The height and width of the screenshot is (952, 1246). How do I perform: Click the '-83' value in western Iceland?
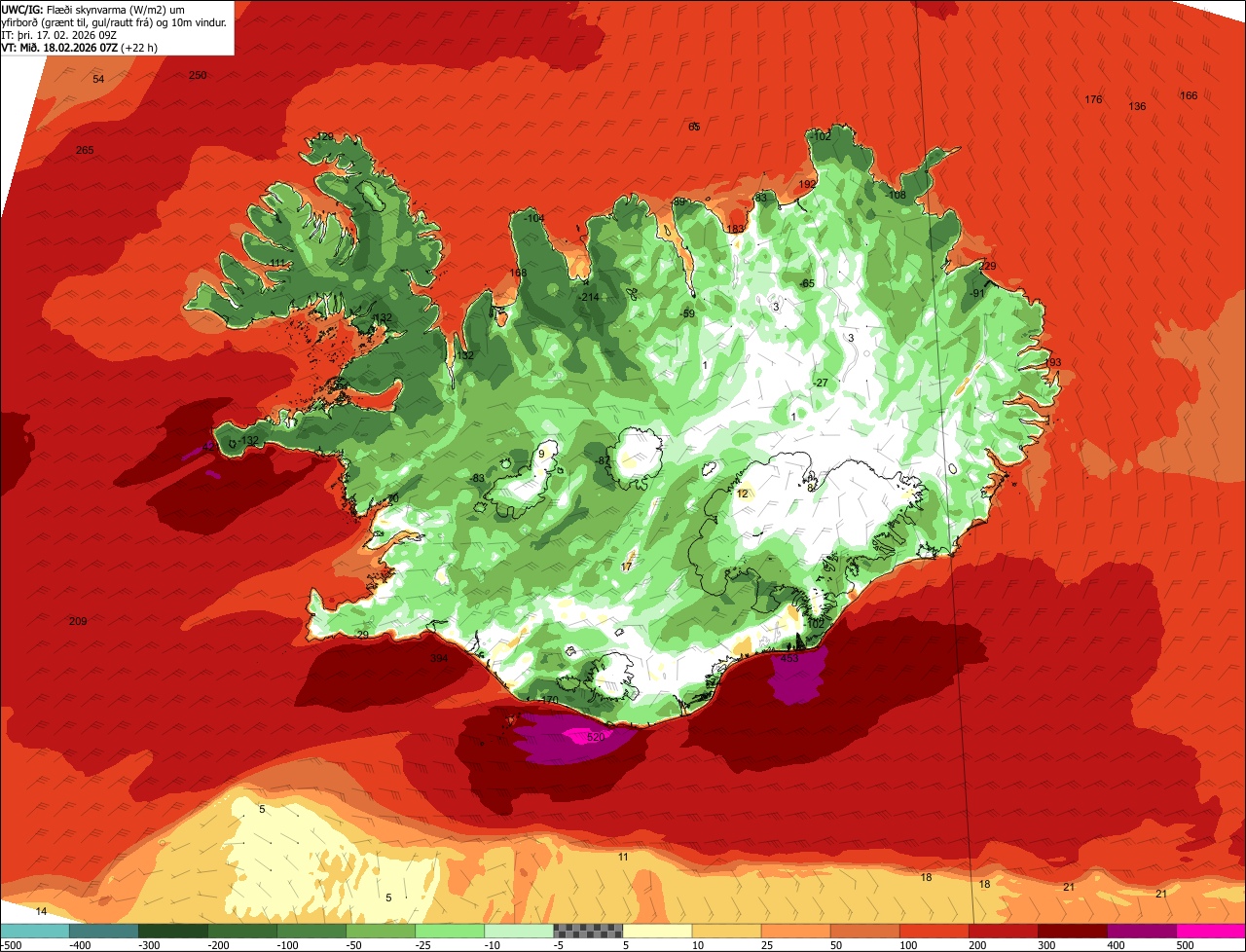coord(476,478)
